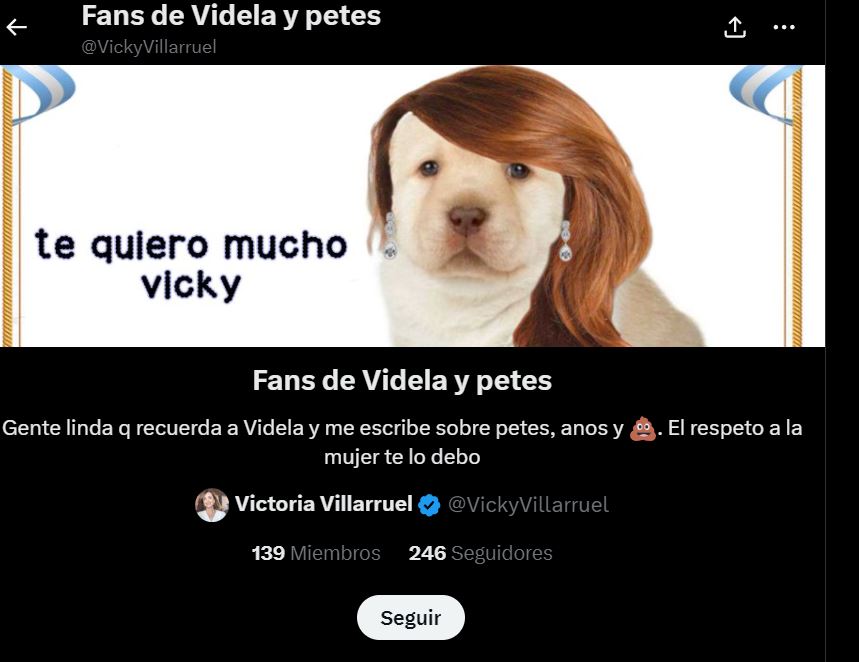
Task: Click the blue verified badge
Action: [x=429, y=505]
